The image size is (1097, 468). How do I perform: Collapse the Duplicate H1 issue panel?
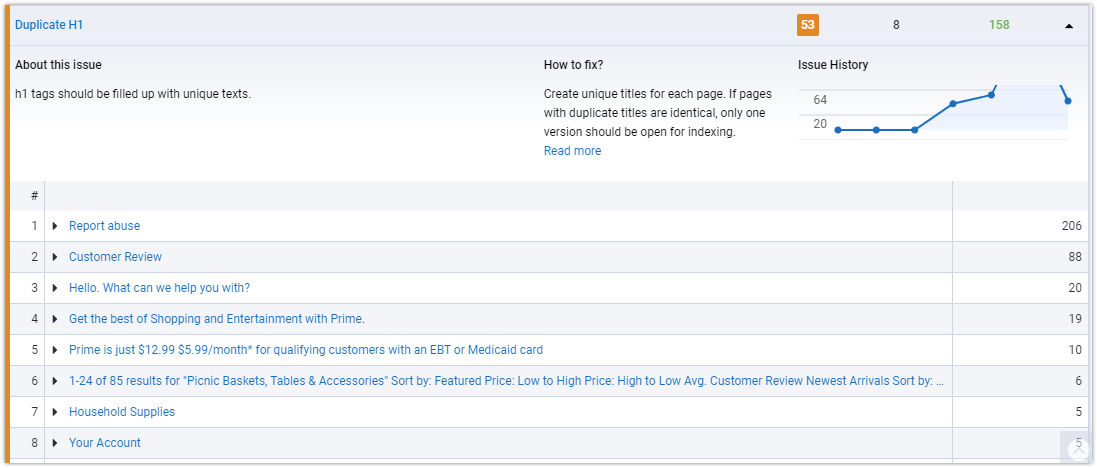pyautogui.click(x=1068, y=26)
